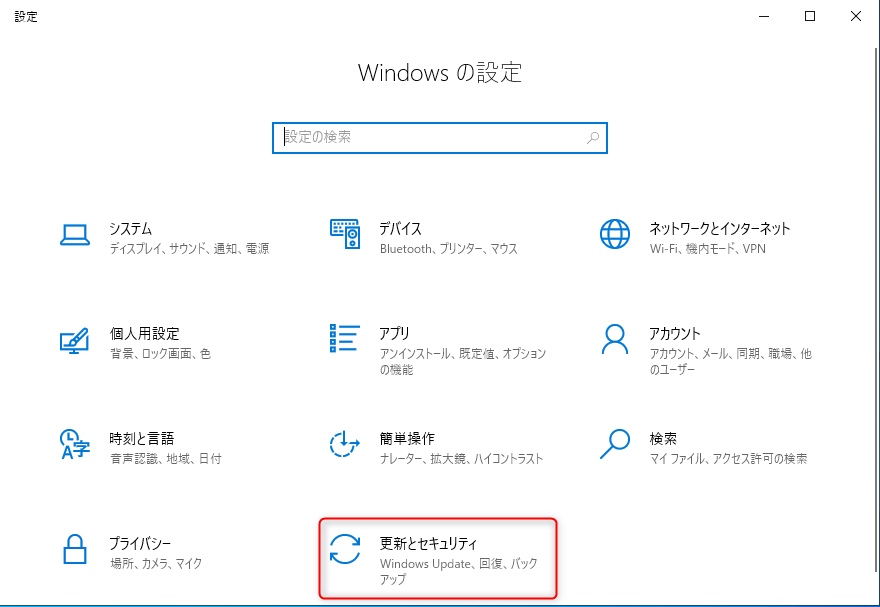This screenshot has height=607, width=880.
Task: Open the 簡単操作 title
Action: pyautogui.click(x=407, y=439)
